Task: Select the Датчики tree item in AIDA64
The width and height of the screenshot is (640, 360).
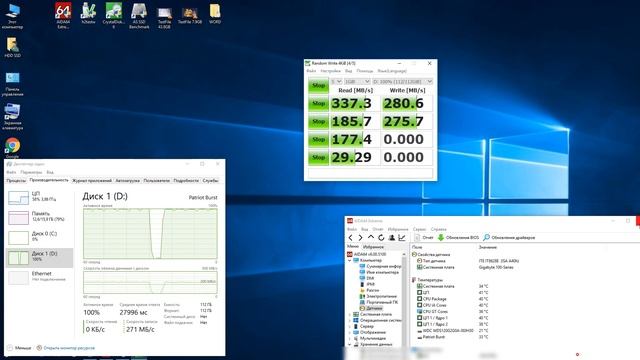Action: [x=371, y=308]
